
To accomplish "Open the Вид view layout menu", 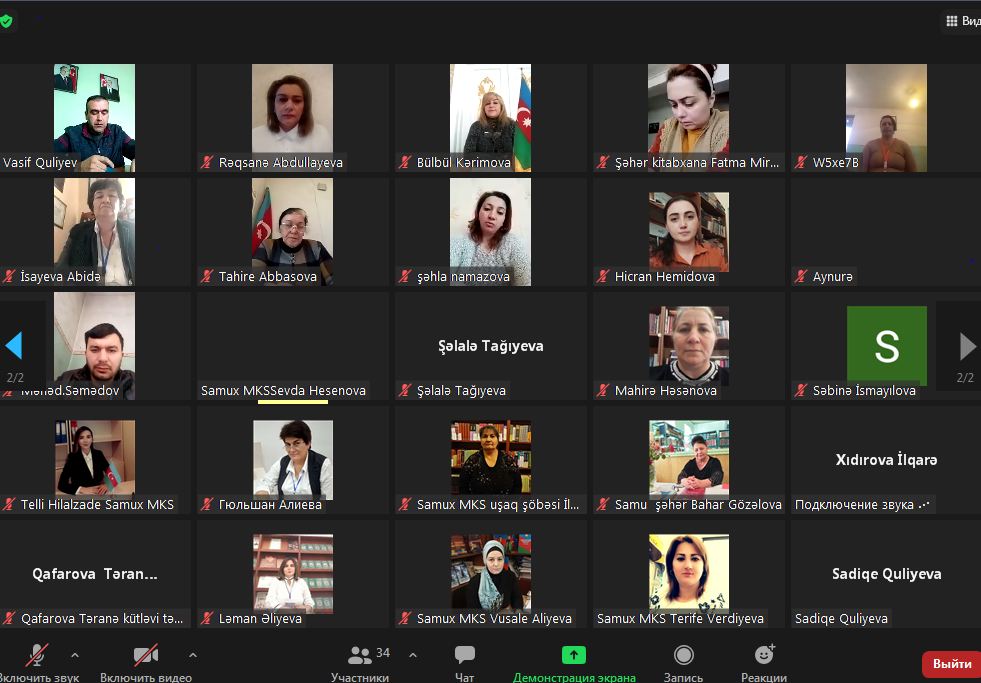I will (x=962, y=21).
